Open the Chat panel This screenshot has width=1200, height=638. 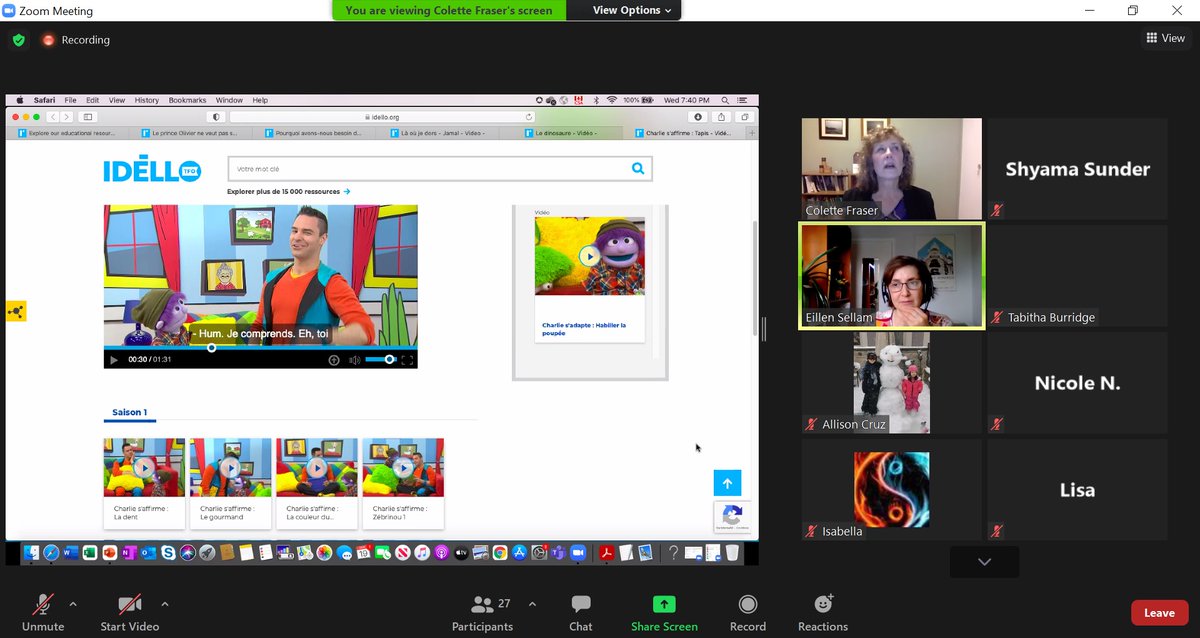[581, 612]
